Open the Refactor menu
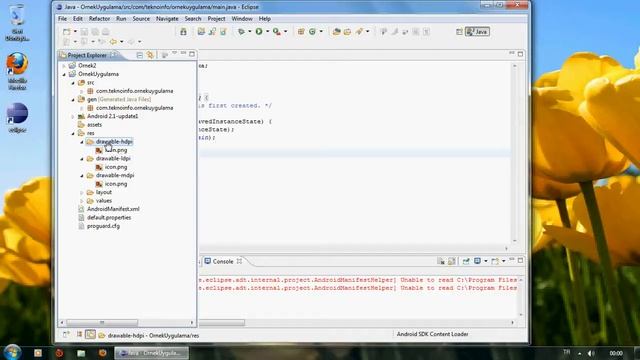The image size is (640, 360). 99,19
